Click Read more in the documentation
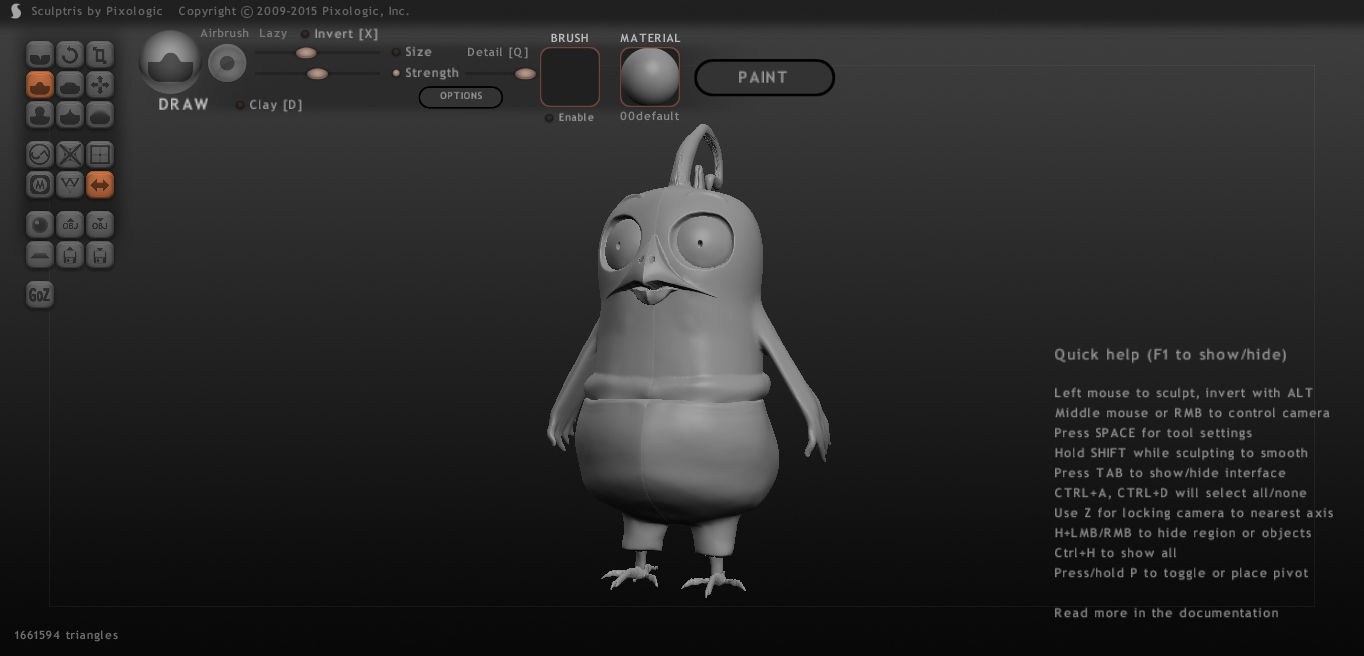This screenshot has height=656, width=1364. 1166,613
